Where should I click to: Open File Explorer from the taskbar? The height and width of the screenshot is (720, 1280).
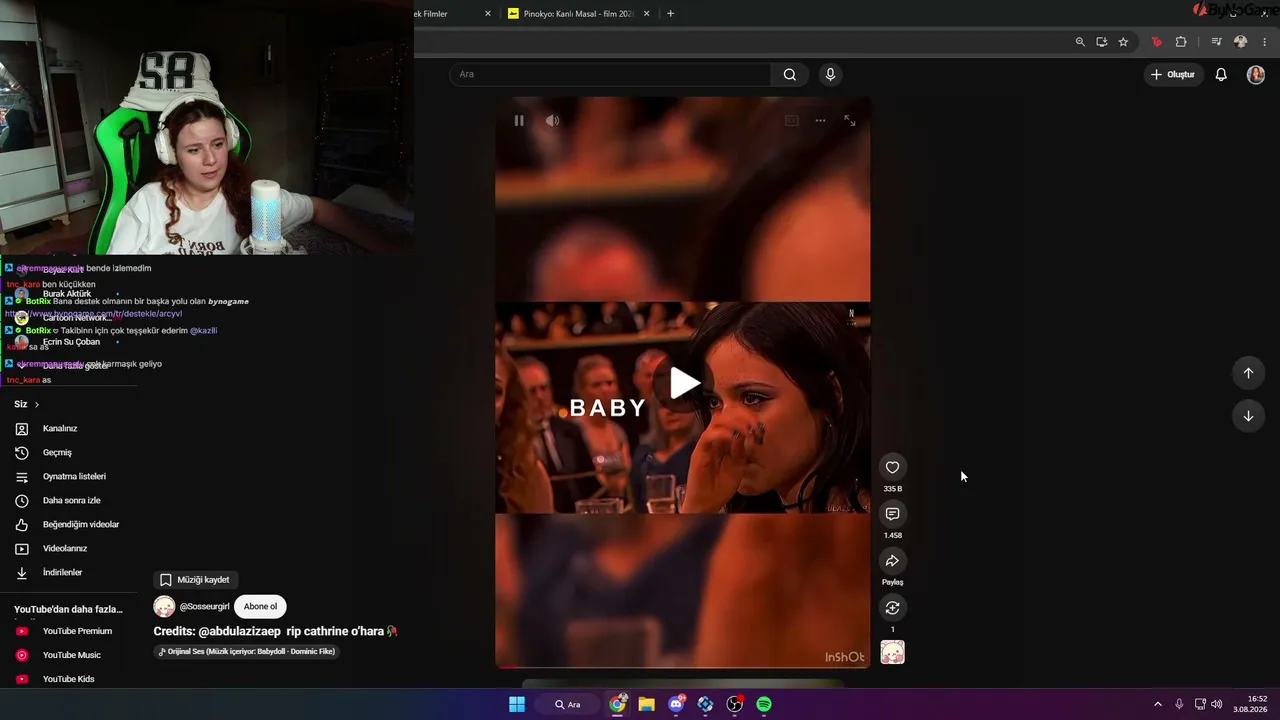[647, 705]
